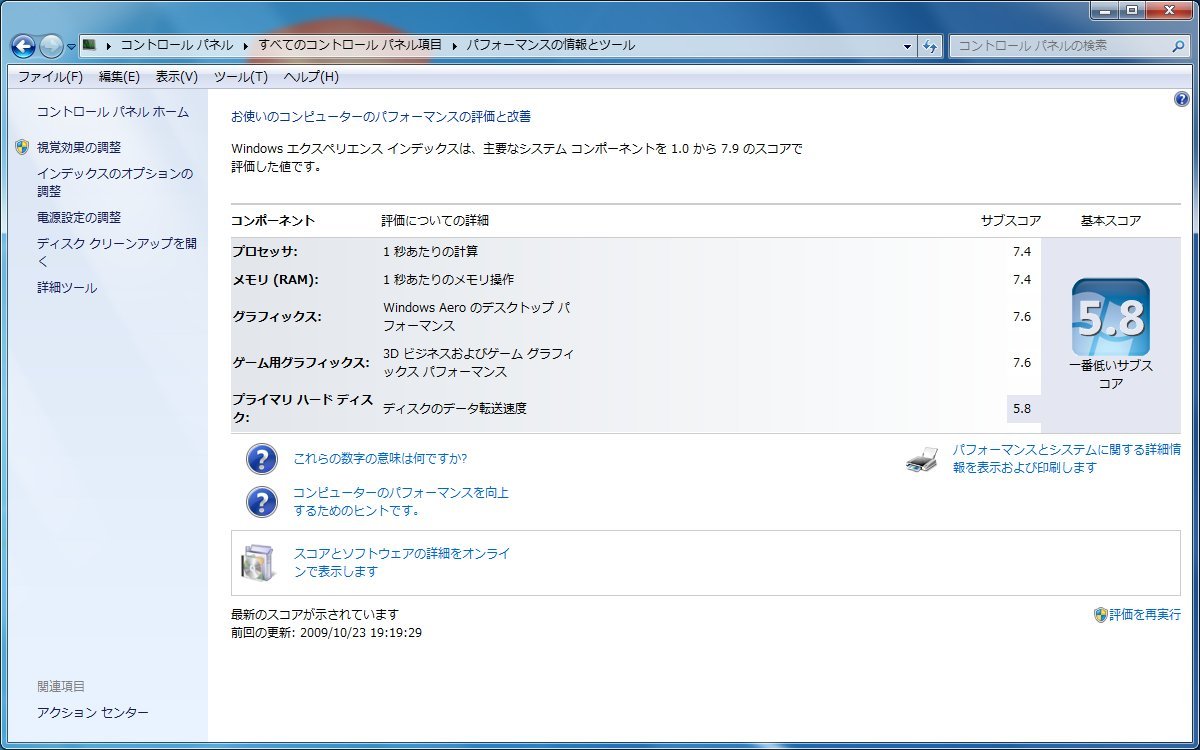Open コンピューターのパフォーマンスを向上するためのヒント link
The width and height of the screenshot is (1200, 750).
[x=401, y=502]
